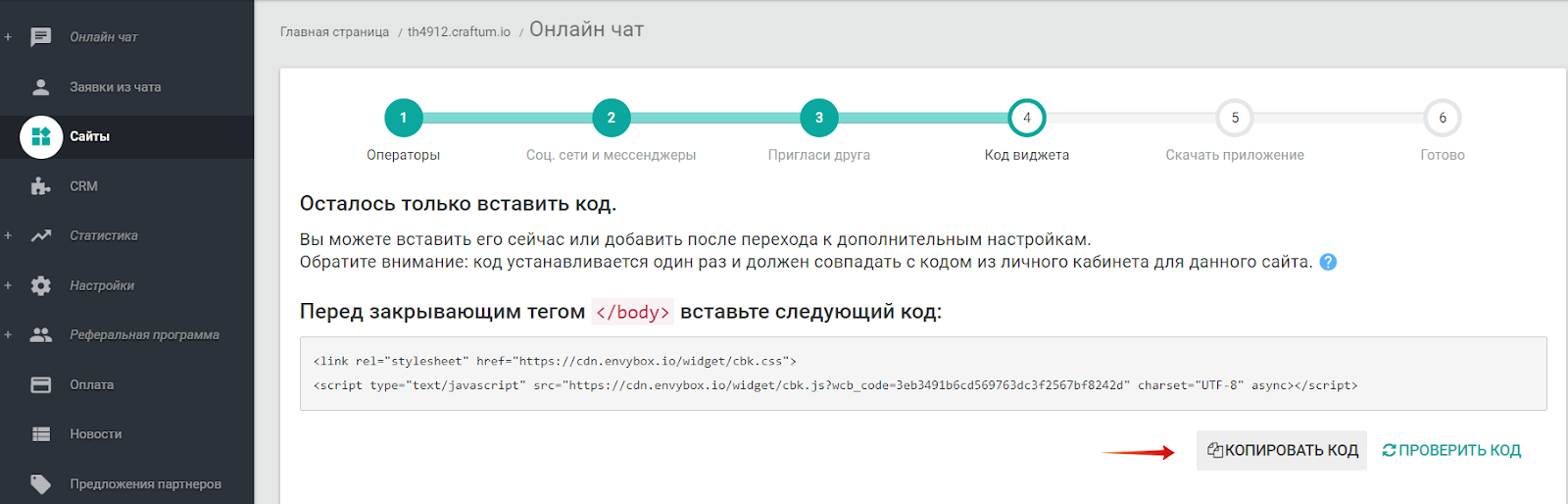Click the CRM puzzle piece icon
The height and width of the screenshot is (504, 1568).
click(x=41, y=186)
